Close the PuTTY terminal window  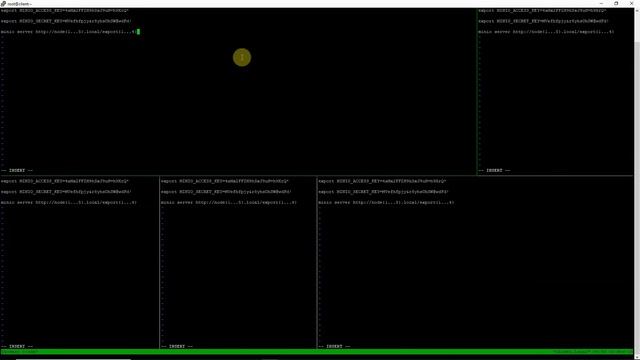[x=631, y=3]
